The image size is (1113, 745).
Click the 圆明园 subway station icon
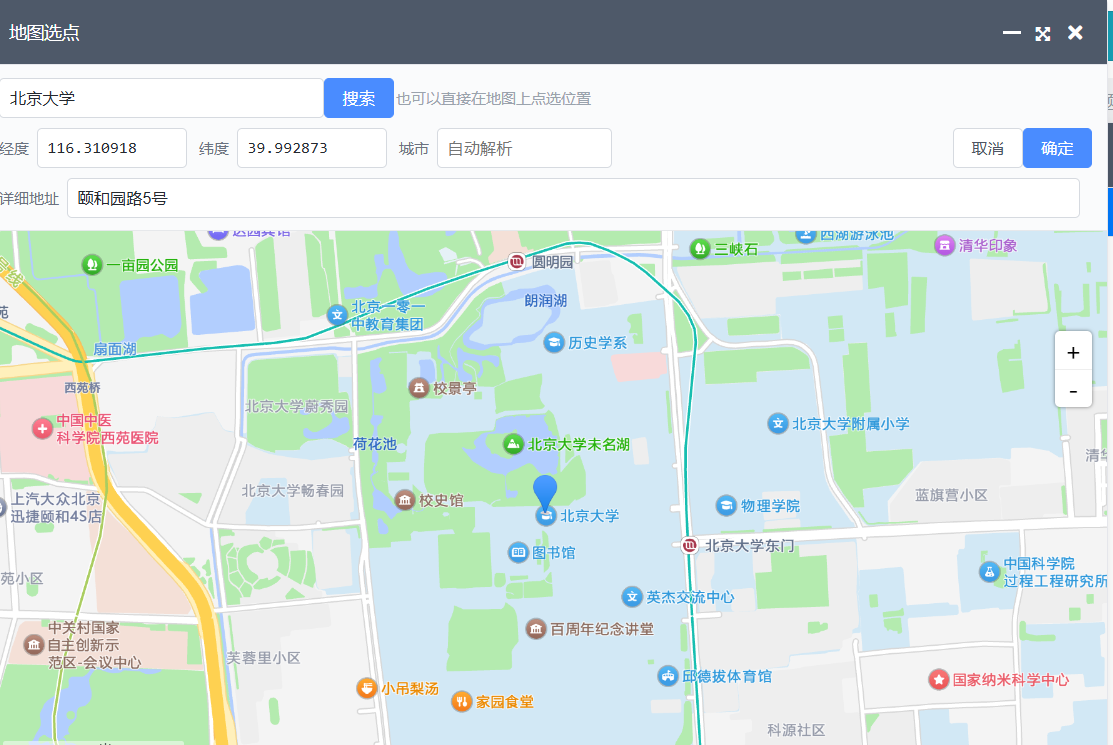517,262
